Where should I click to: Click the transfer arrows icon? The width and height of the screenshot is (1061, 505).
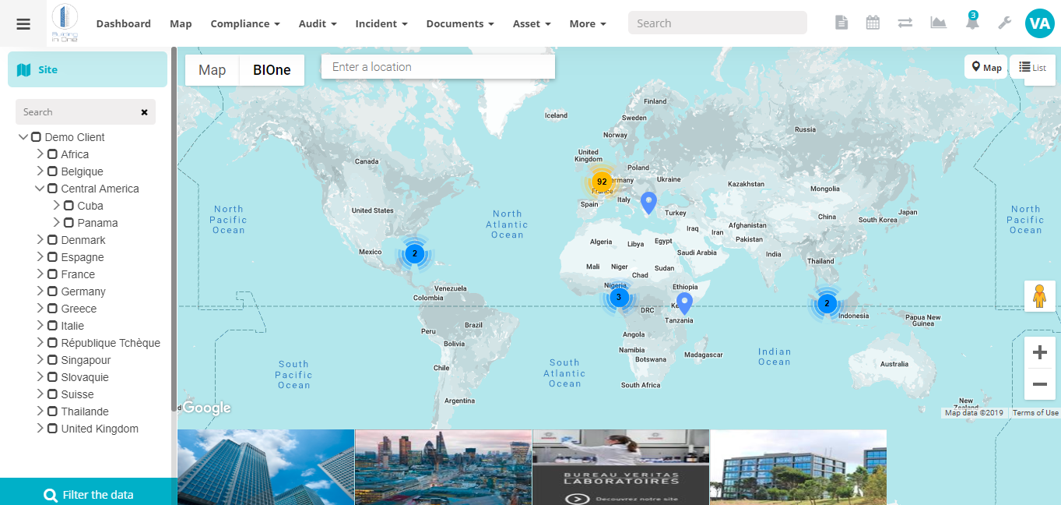pos(905,23)
